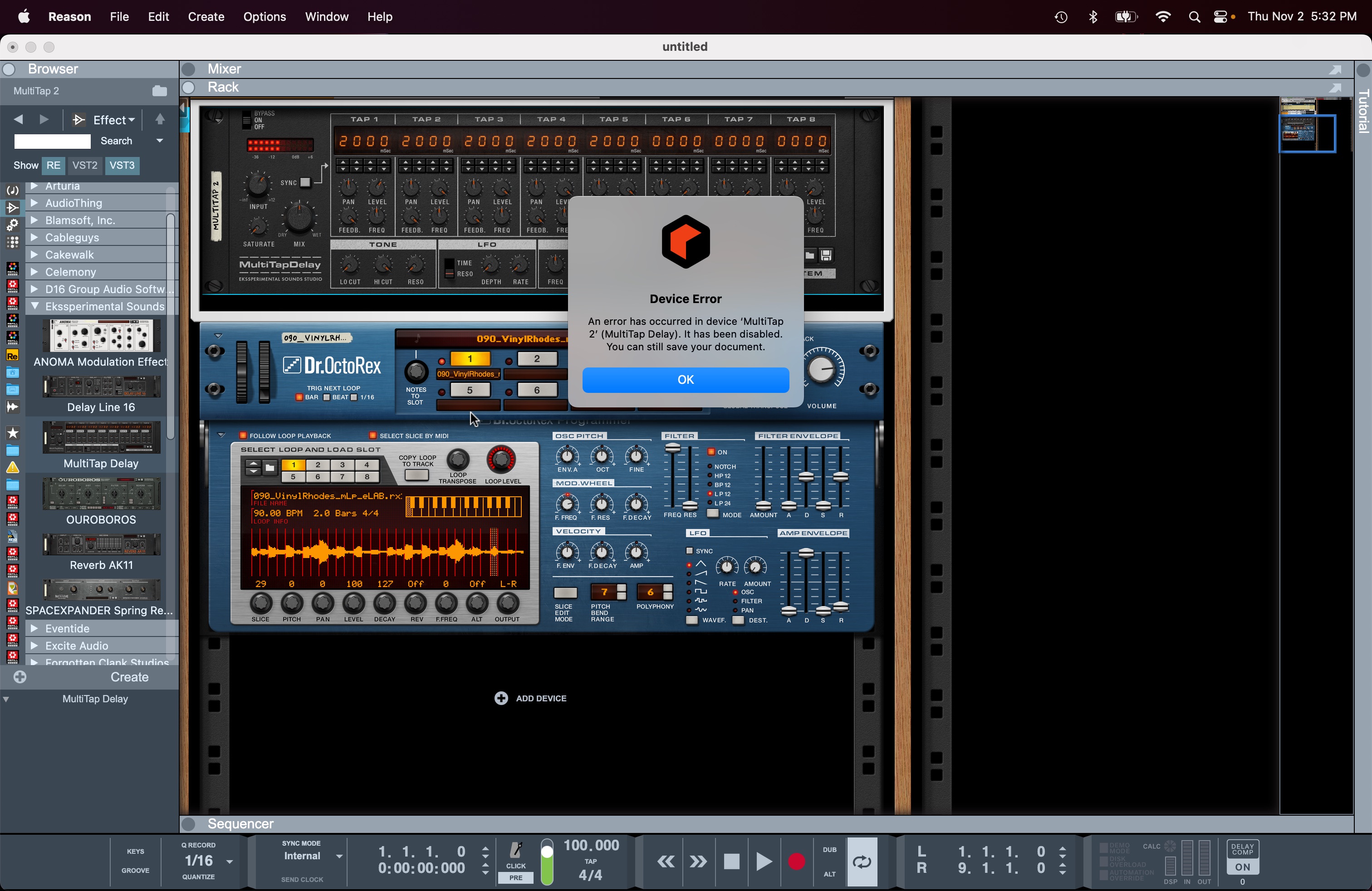Image resolution: width=1372 pixels, height=891 pixels.
Task: Click the Browser up-folder arrow icon
Action: pyautogui.click(x=160, y=119)
